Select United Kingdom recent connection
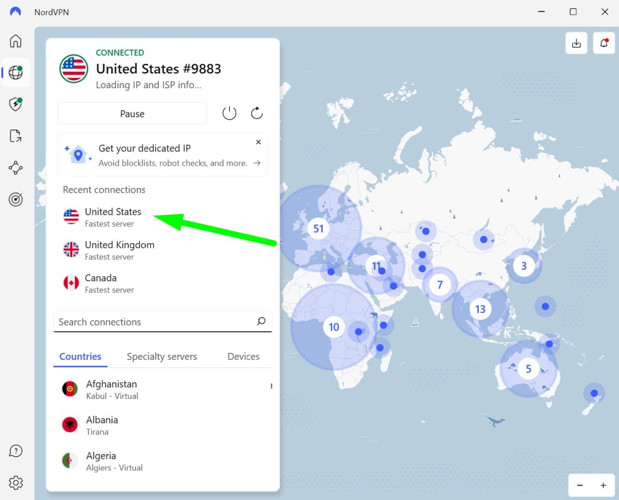This screenshot has width=619, height=500. pyautogui.click(x=119, y=250)
